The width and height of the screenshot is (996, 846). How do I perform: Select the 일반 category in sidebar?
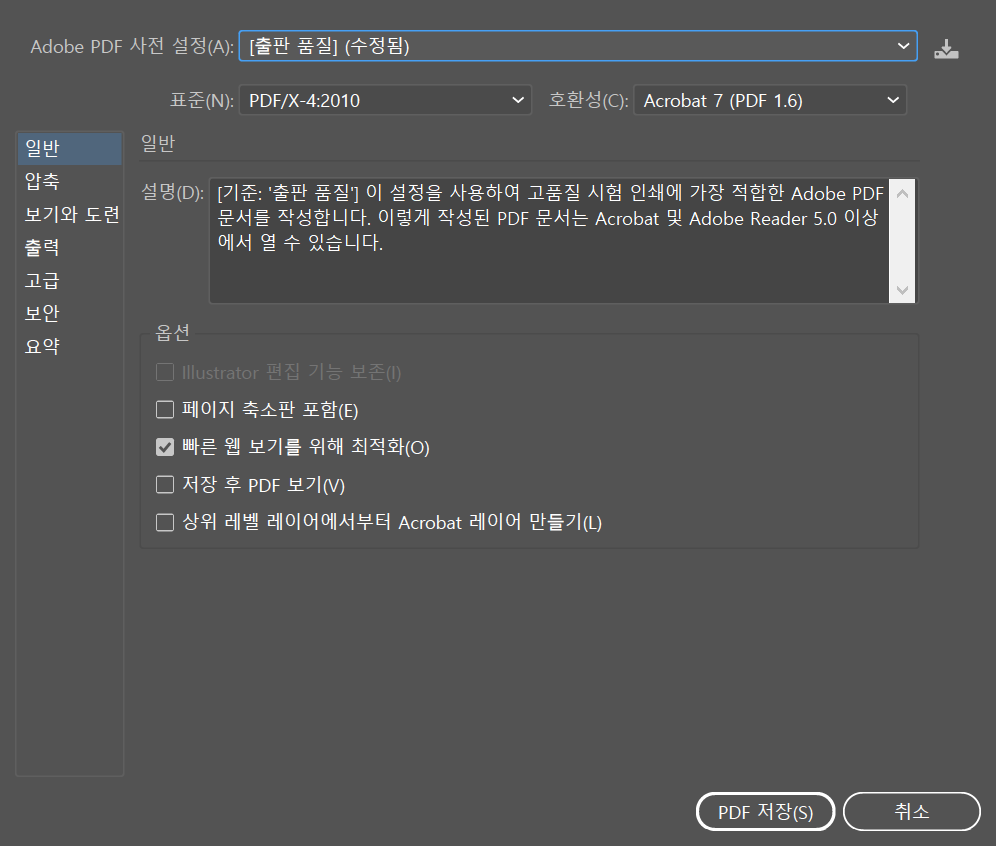[x=69, y=149]
